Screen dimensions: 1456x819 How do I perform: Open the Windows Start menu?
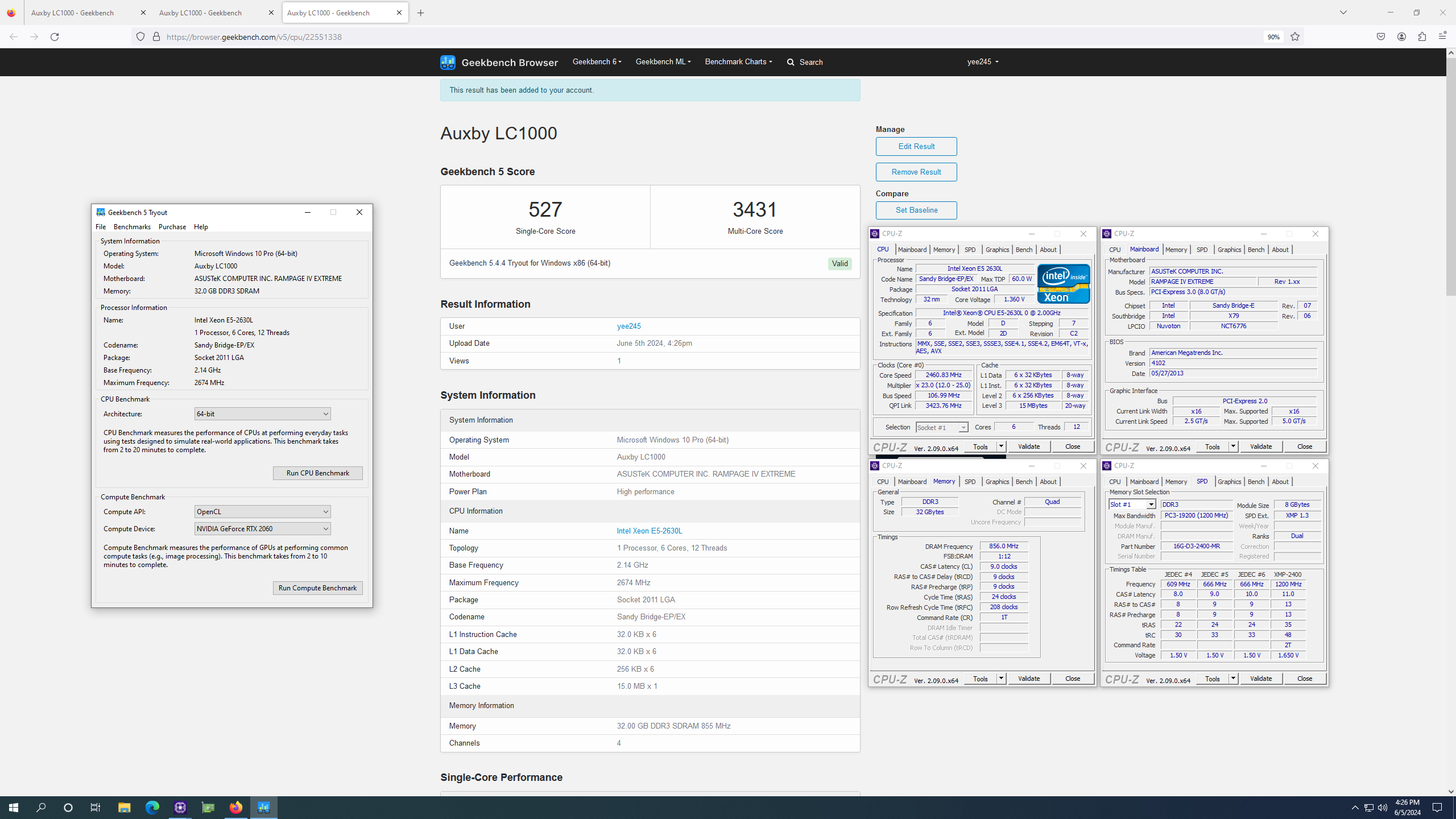pos(14,808)
